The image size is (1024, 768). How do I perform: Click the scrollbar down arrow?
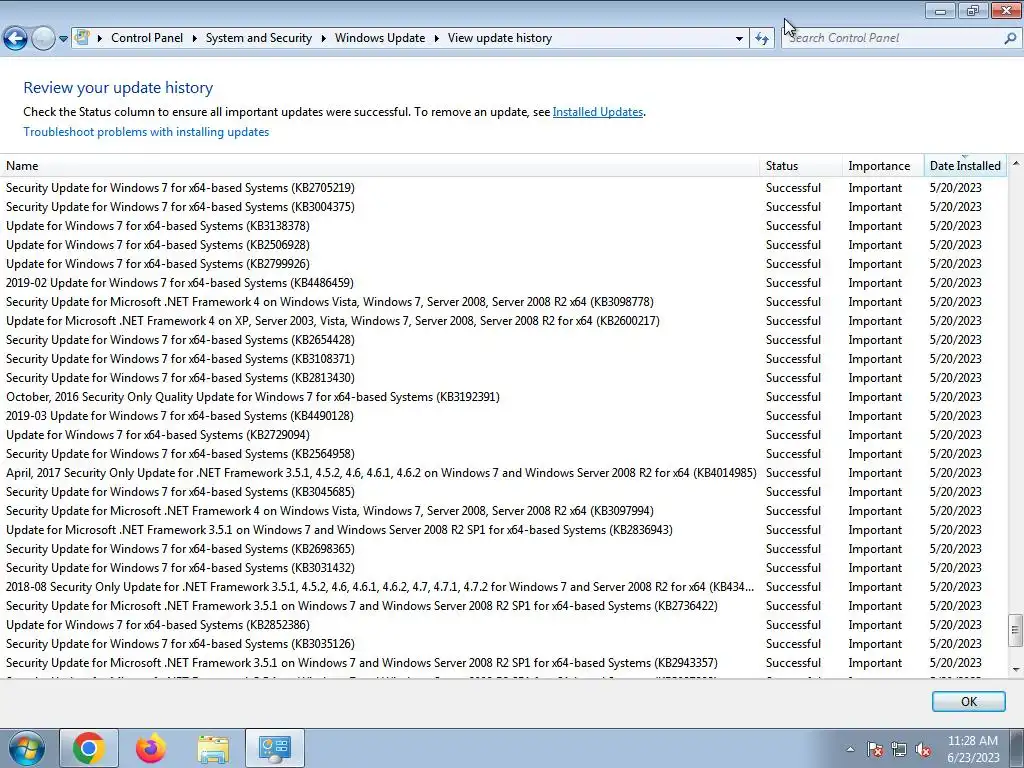click(1016, 669)
